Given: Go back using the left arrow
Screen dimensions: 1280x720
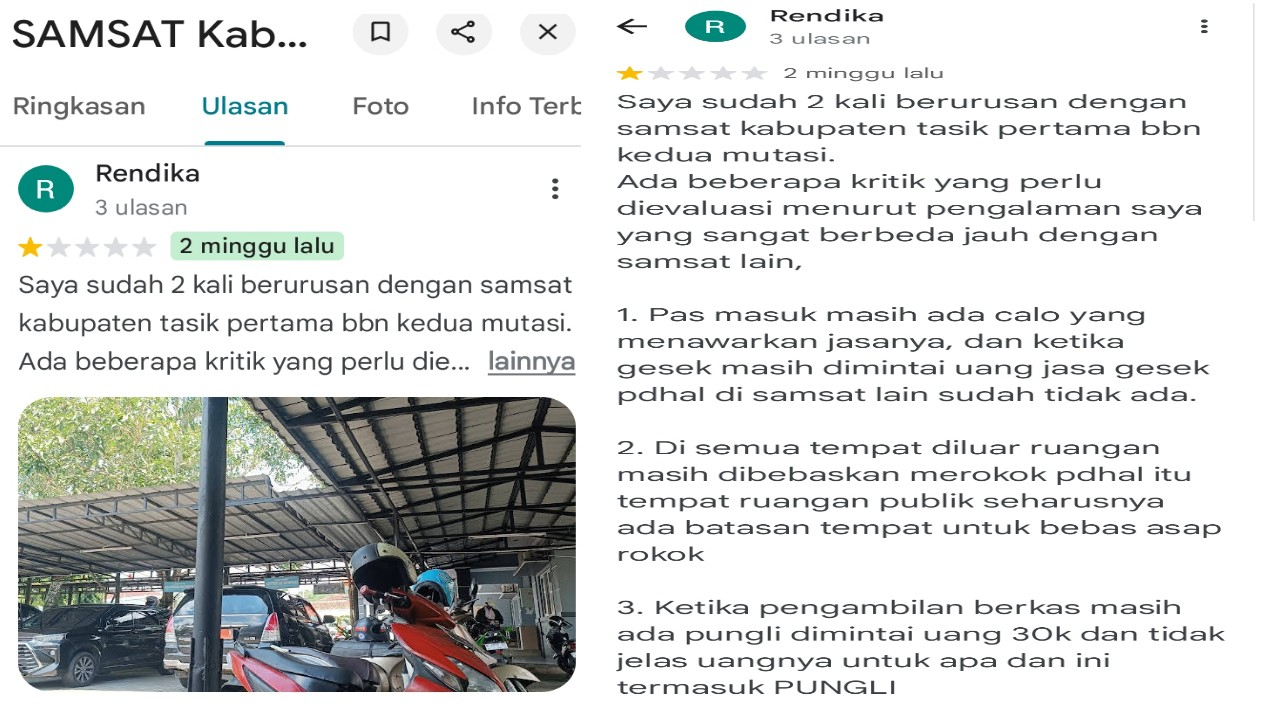Looking at the screenshot, I should (x=632, y=27).
